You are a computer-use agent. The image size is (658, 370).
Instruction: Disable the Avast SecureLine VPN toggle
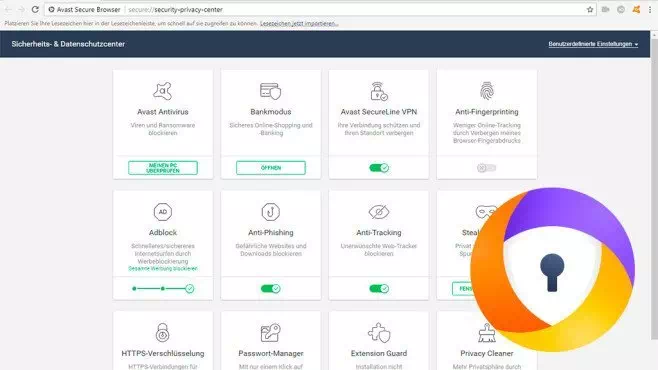tap(379, 168)
